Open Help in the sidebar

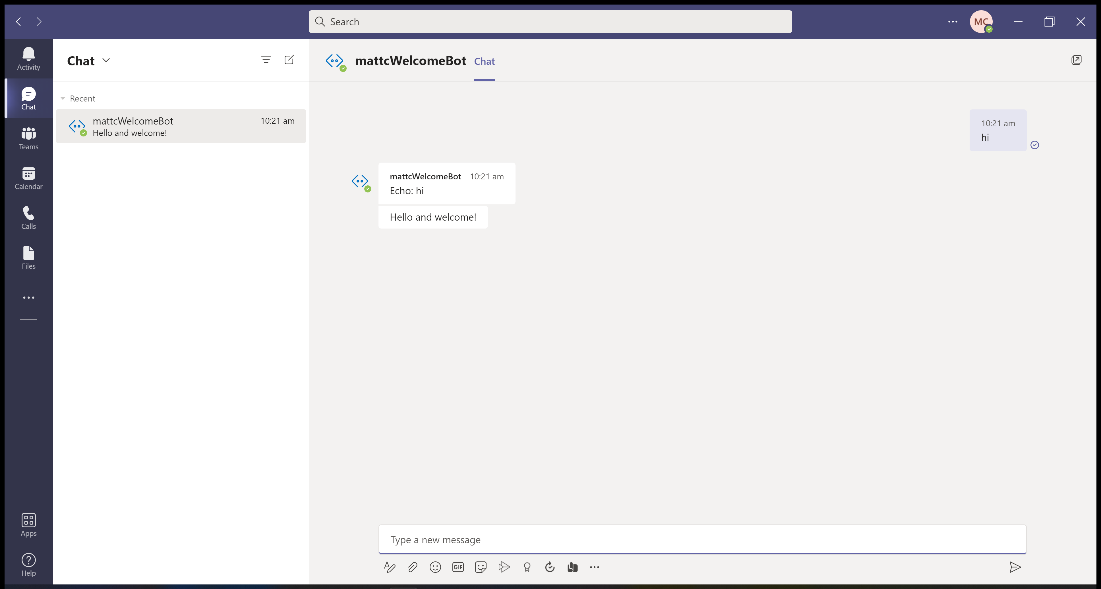point(28,564)
